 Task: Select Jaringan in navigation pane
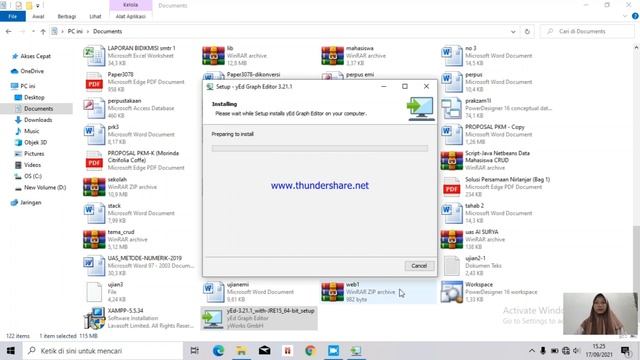(x=31, y=202)
